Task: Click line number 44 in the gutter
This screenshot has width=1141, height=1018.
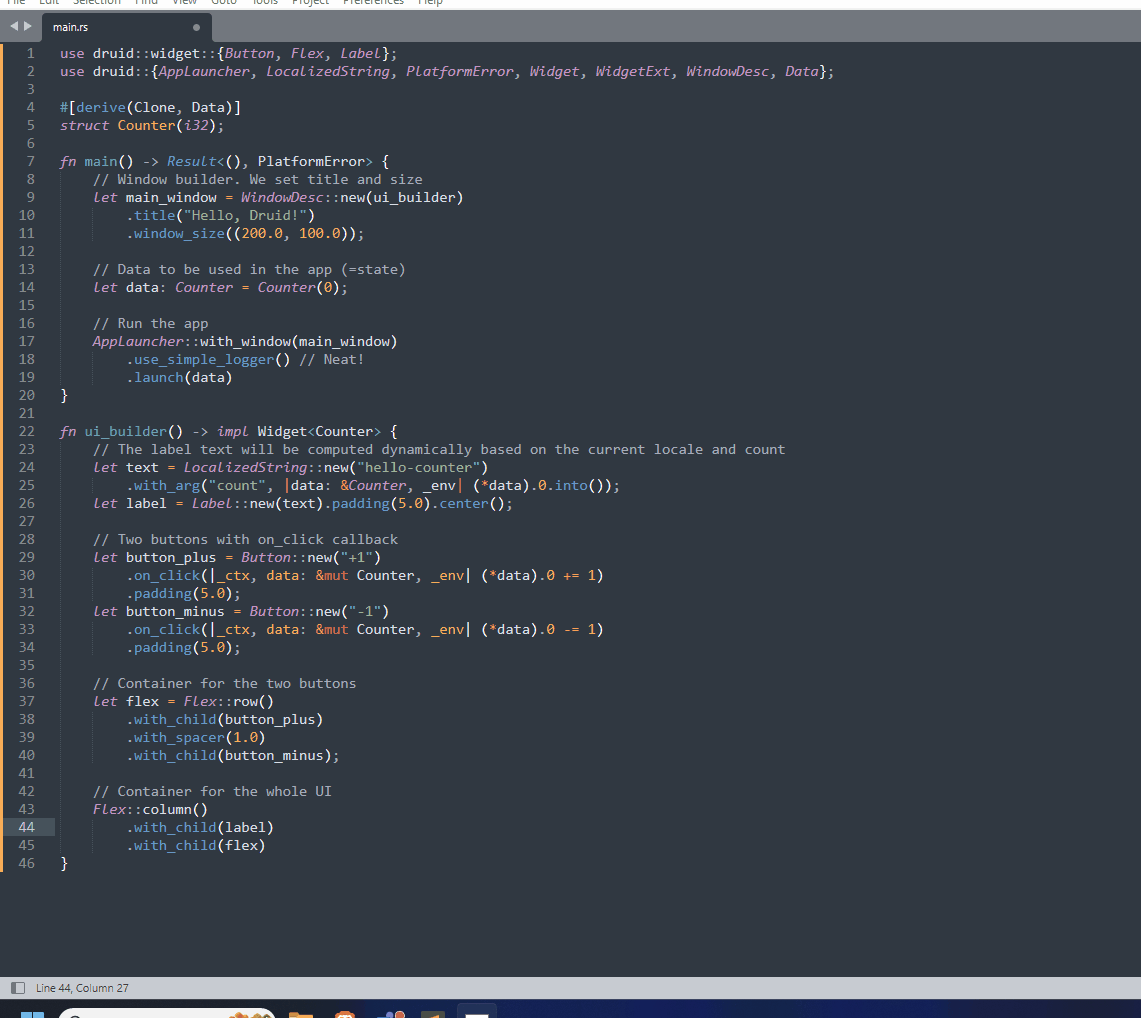Action: [x=26, y=827]
